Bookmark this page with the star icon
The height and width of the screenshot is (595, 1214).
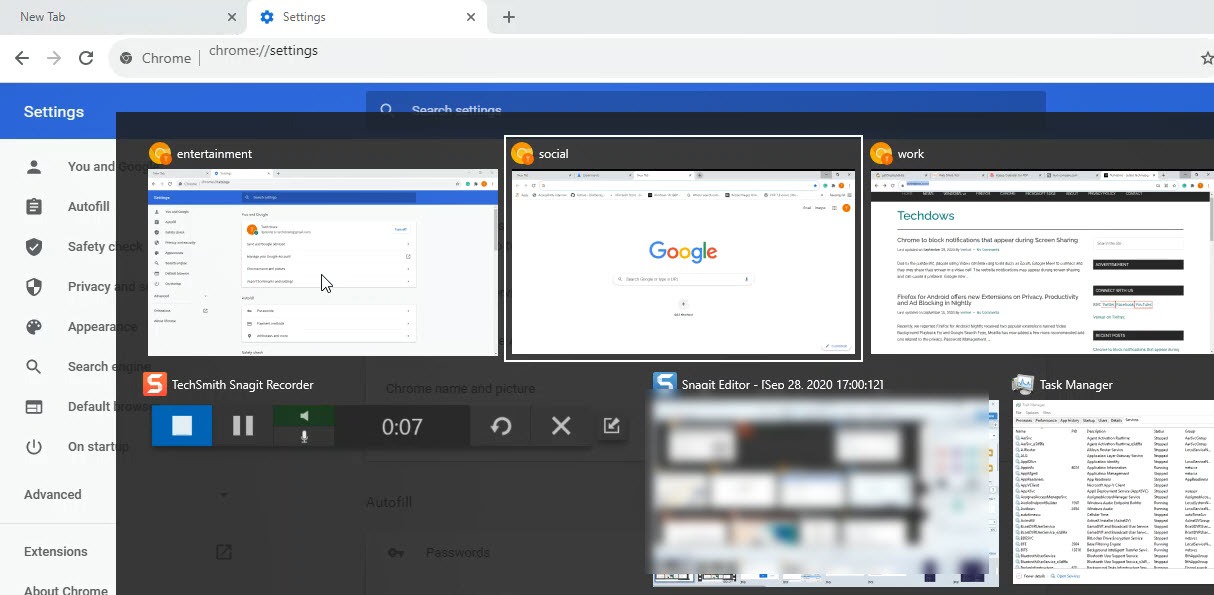tap(1206, 58)
